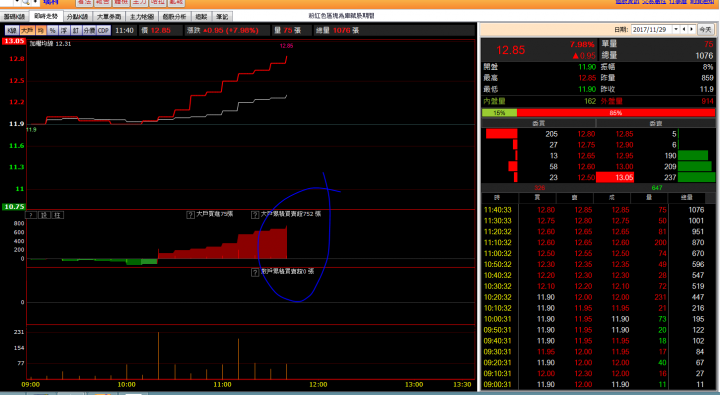Click the magnifier search icon at top left
Image resolution: width=720 pixels, height=395 pixels.
click(x=26, y=2)
